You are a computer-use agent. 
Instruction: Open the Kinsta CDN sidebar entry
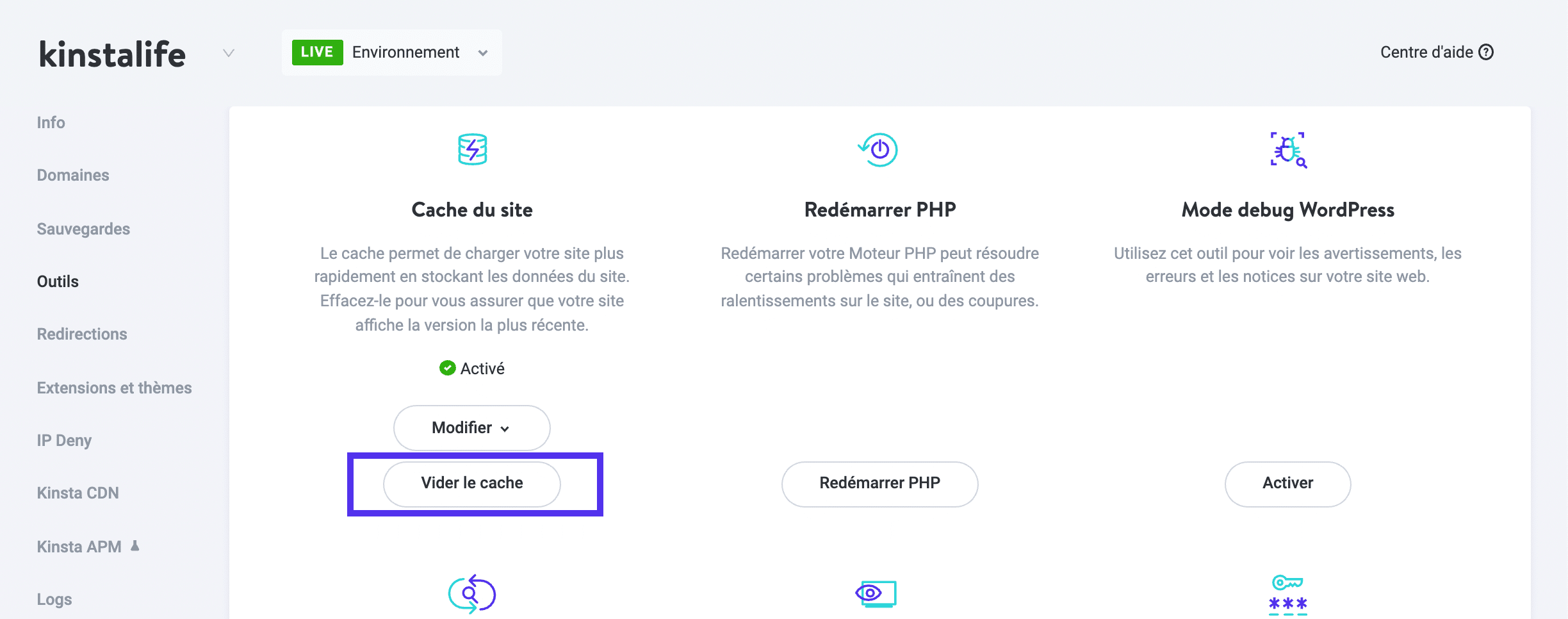(78, 493)
